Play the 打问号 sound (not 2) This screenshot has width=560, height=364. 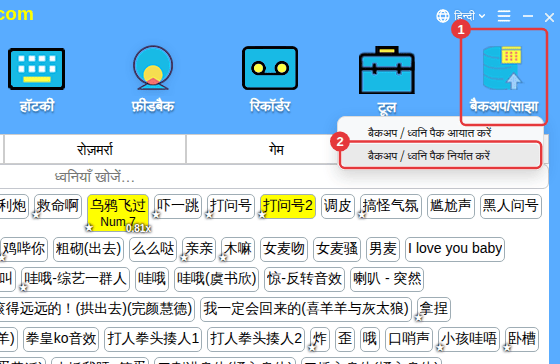[231, 206]
